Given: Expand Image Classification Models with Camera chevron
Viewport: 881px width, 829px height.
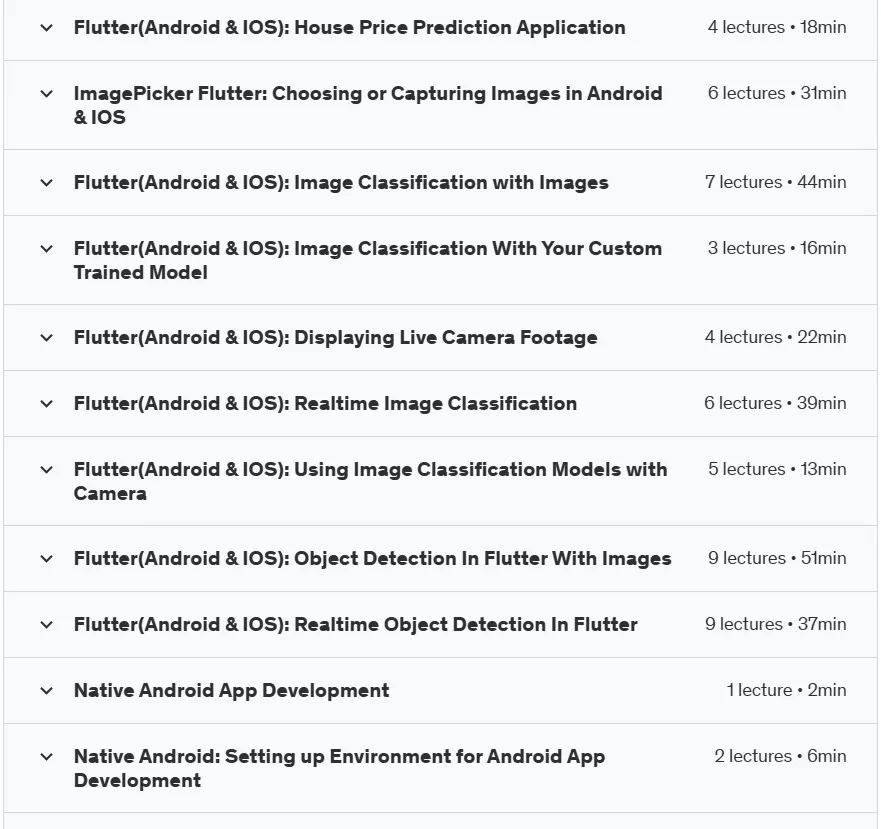Looking at the screenshot, I should (x=47, y=469).
